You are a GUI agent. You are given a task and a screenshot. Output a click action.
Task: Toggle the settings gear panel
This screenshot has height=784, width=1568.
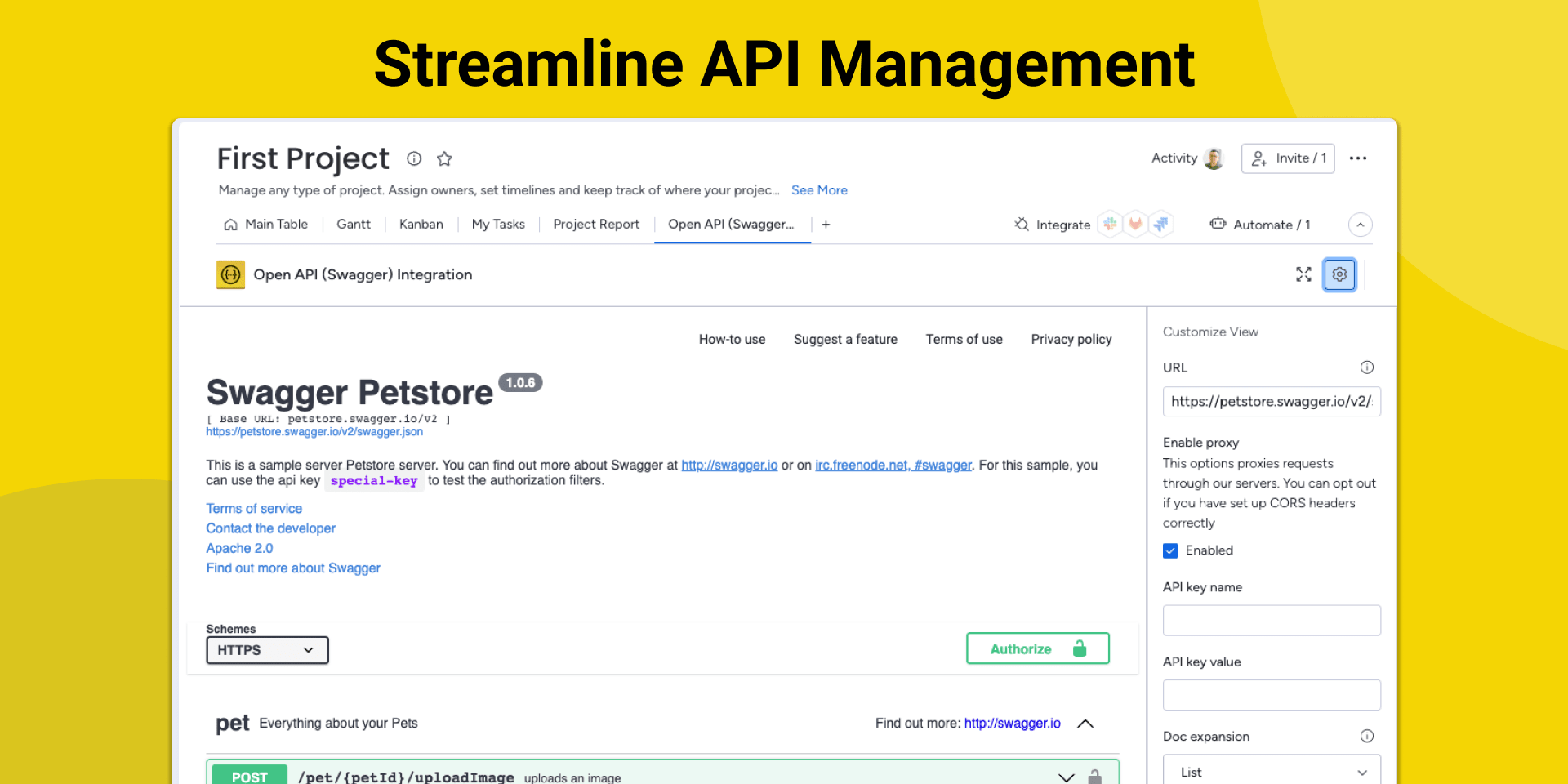pyautogui.click(x=1339, y=274)
